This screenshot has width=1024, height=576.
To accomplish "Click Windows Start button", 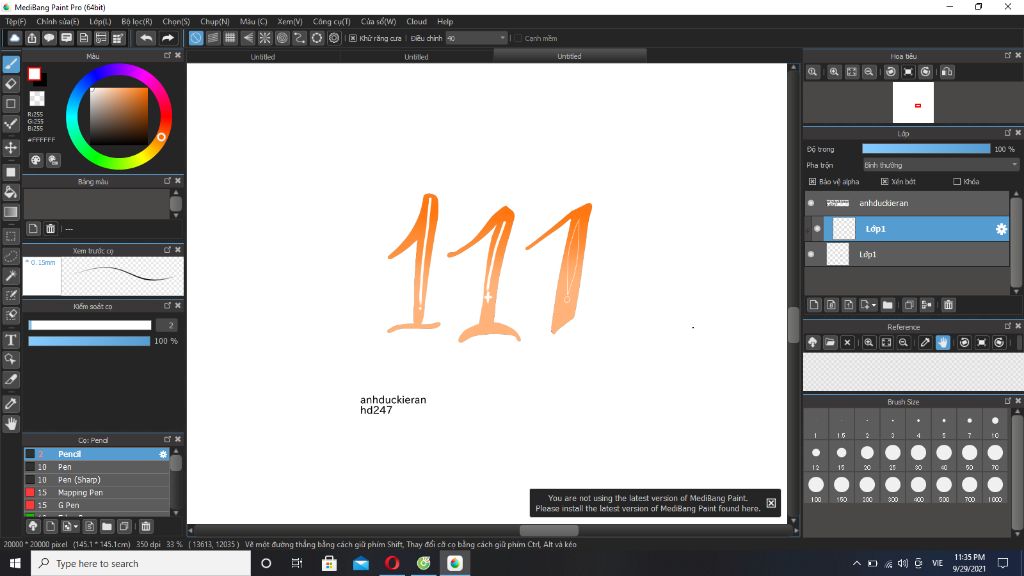I will coord(15,563).
